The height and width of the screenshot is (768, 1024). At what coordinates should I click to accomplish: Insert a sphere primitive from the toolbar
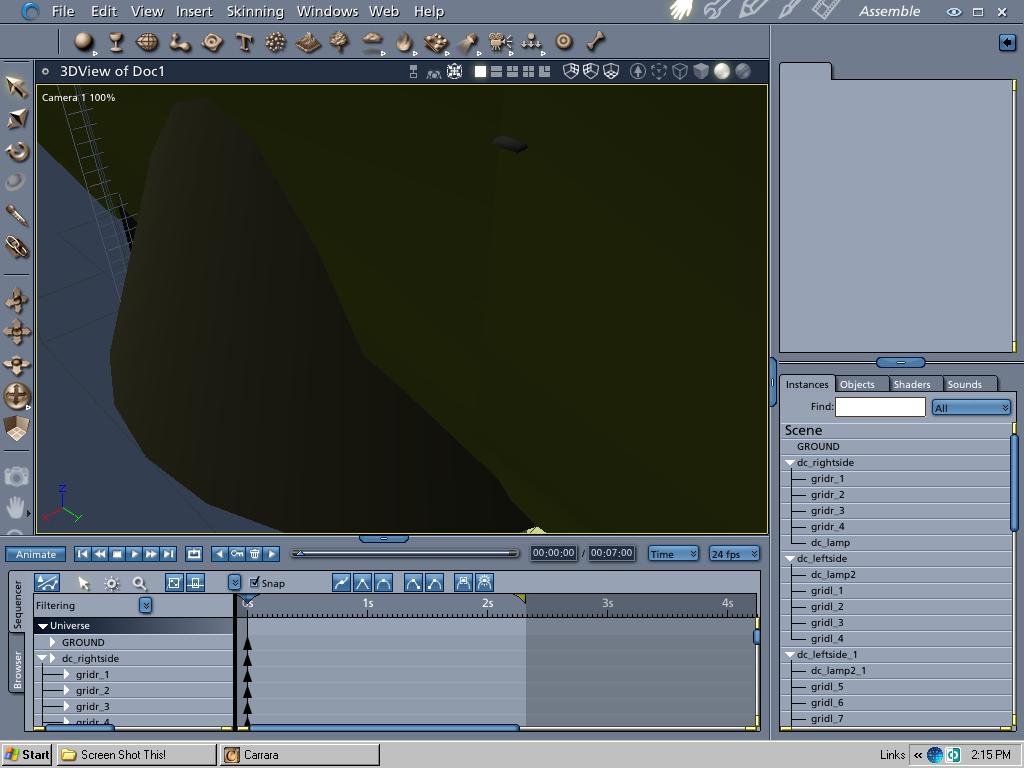(83, 42)
